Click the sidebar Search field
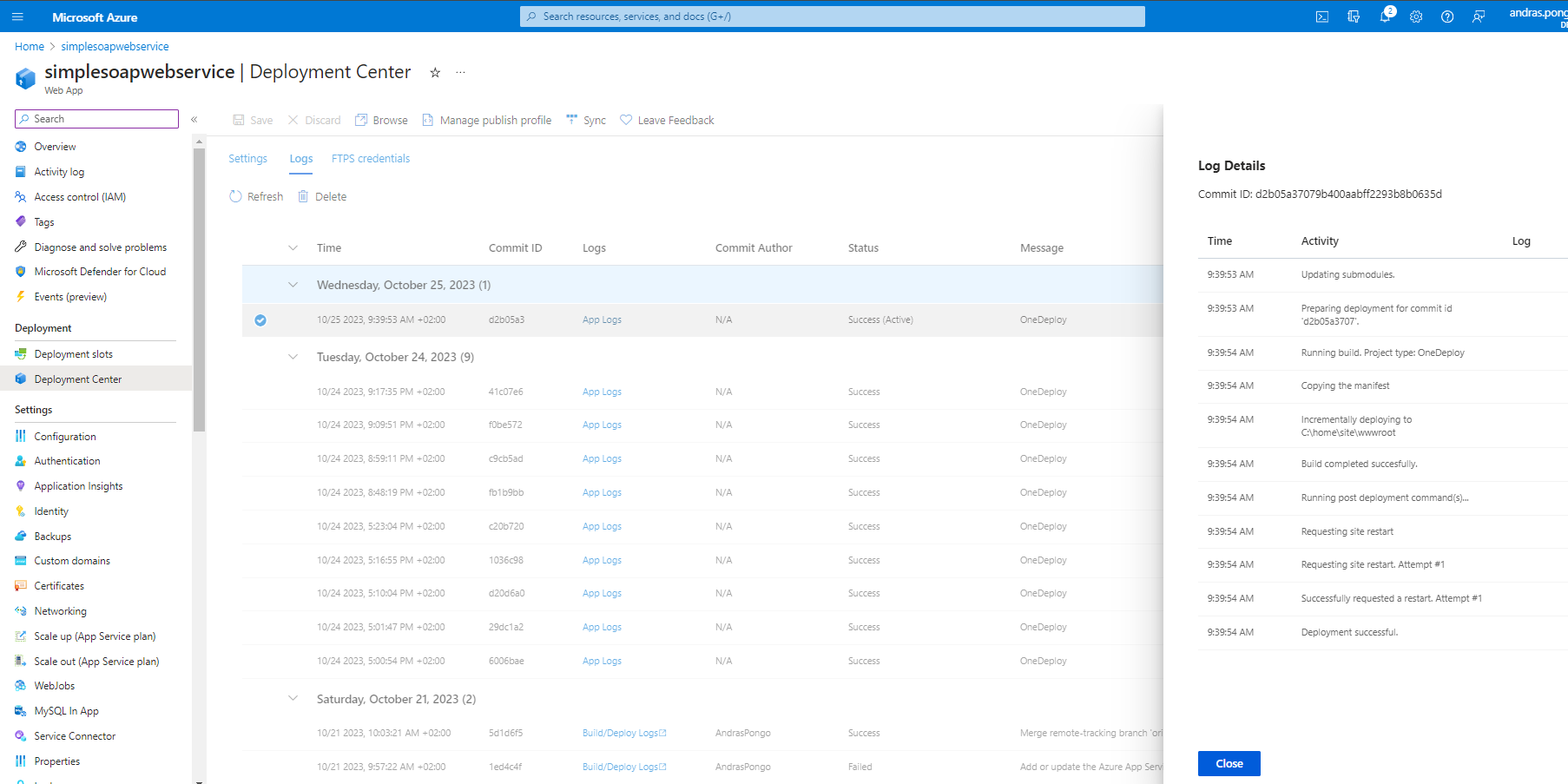Screen dimensions: 1568x784 point(96,119)
